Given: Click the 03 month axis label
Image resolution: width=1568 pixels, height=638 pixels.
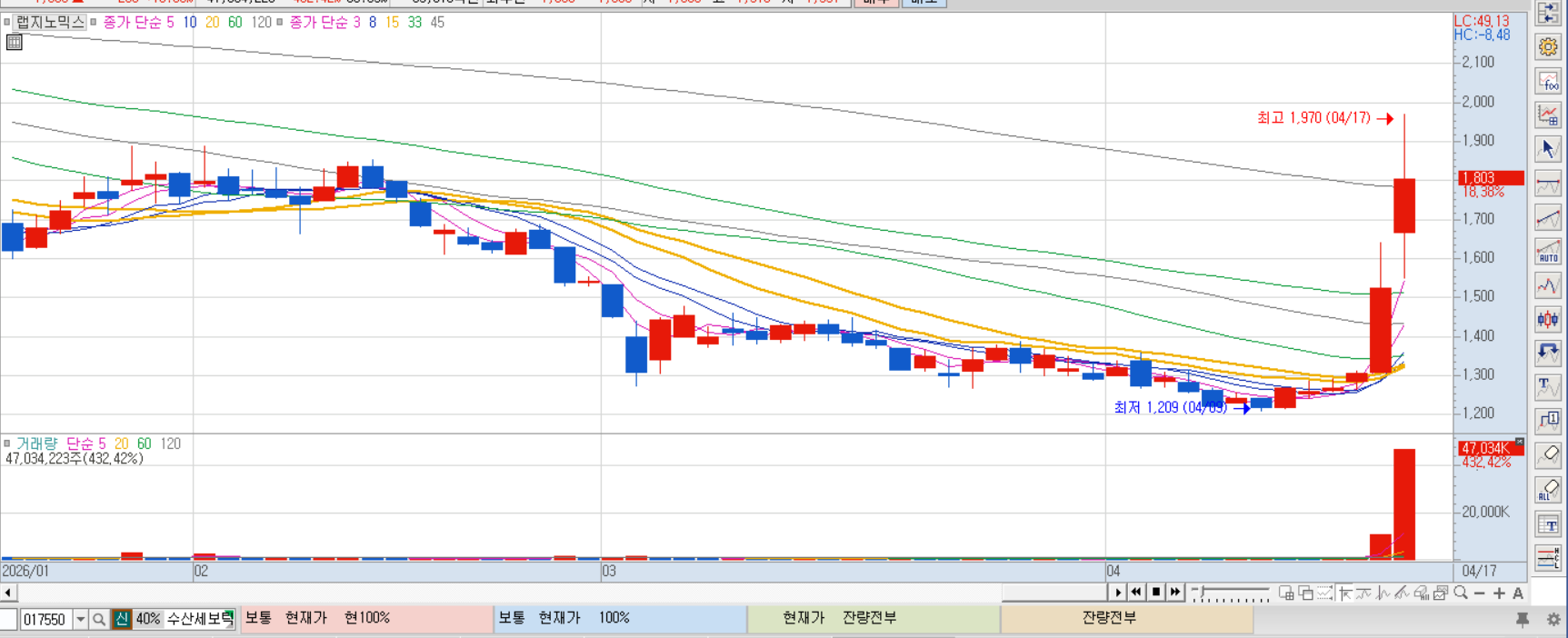Looking at the screenshot, I should pos(609,571).
